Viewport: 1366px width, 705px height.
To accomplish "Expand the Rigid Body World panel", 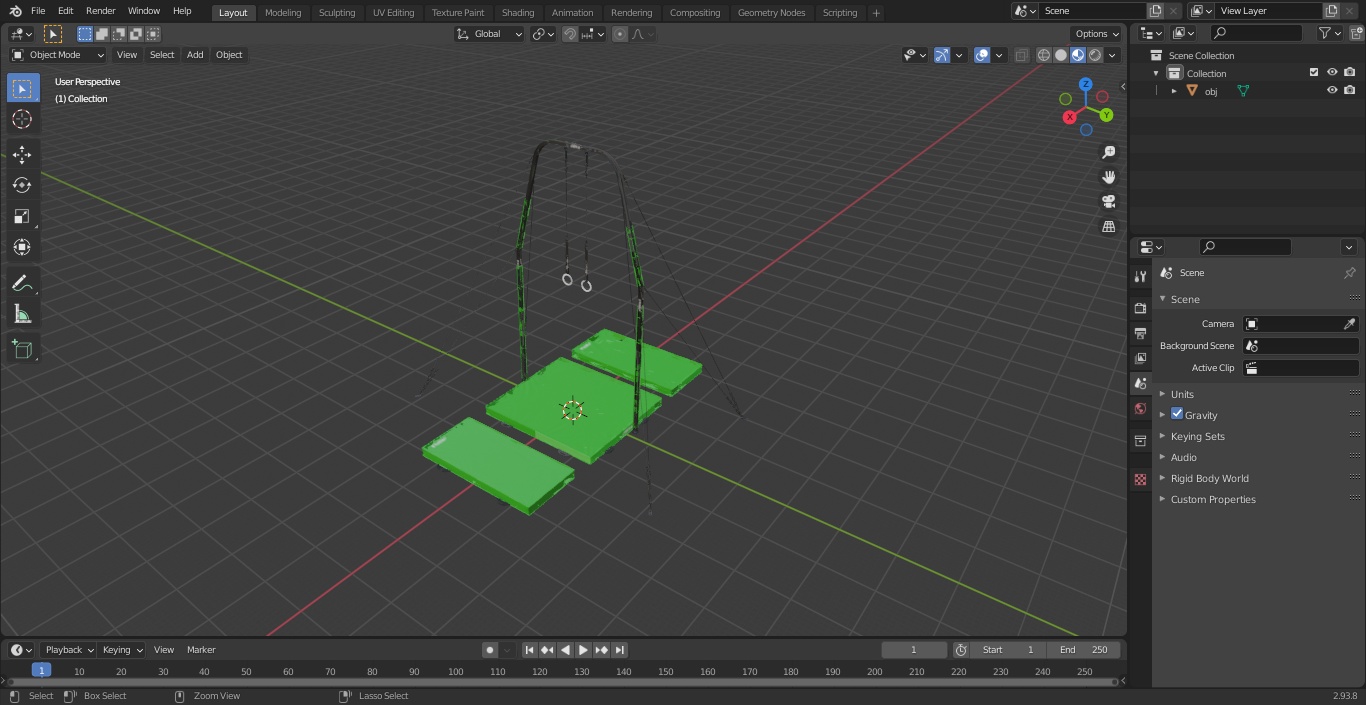I will click(x=1209, y=478).
